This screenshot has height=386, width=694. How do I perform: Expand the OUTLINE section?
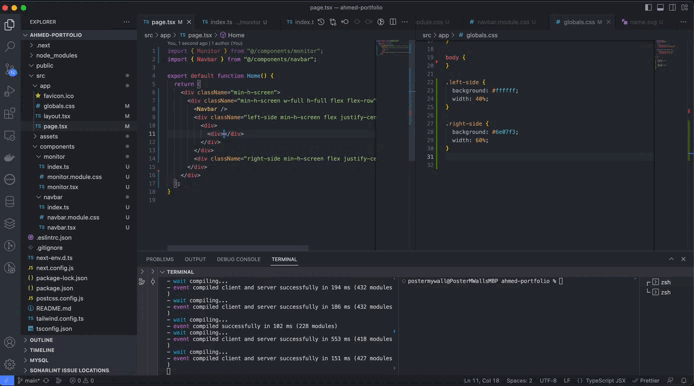pyautogui.click(x=79, y=340)
